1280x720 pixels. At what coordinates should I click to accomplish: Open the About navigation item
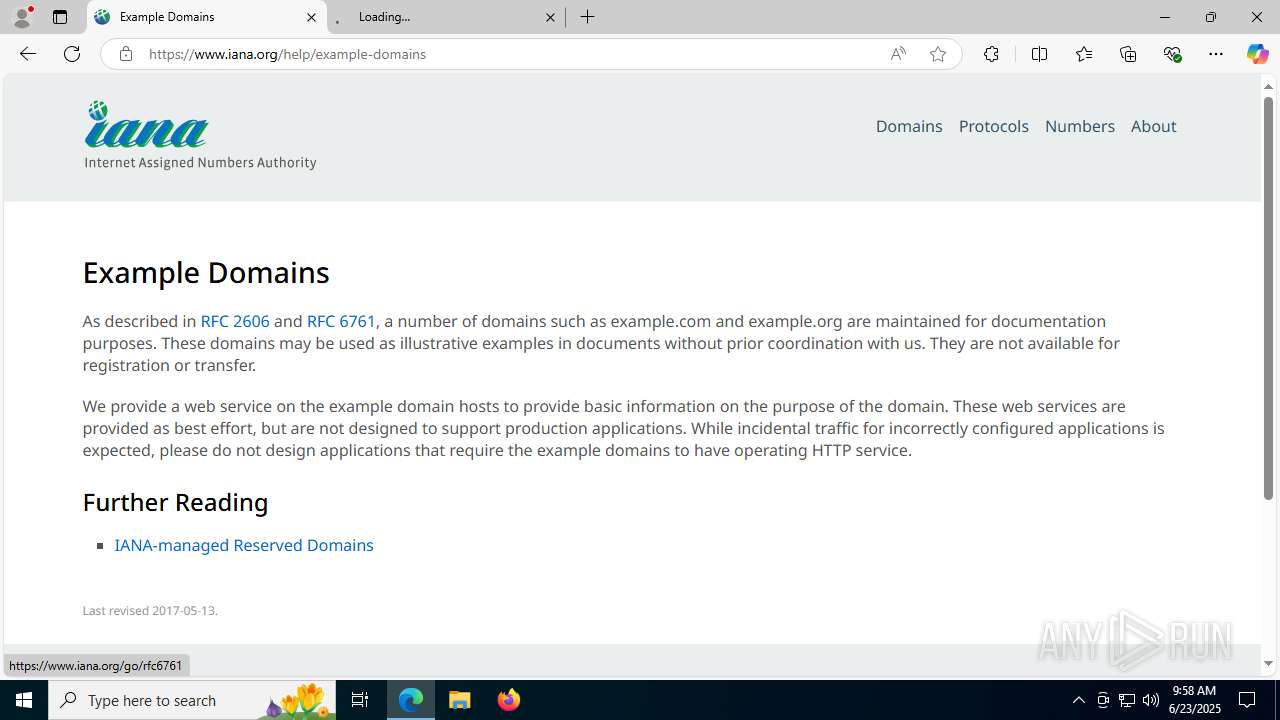point(1153,126)
